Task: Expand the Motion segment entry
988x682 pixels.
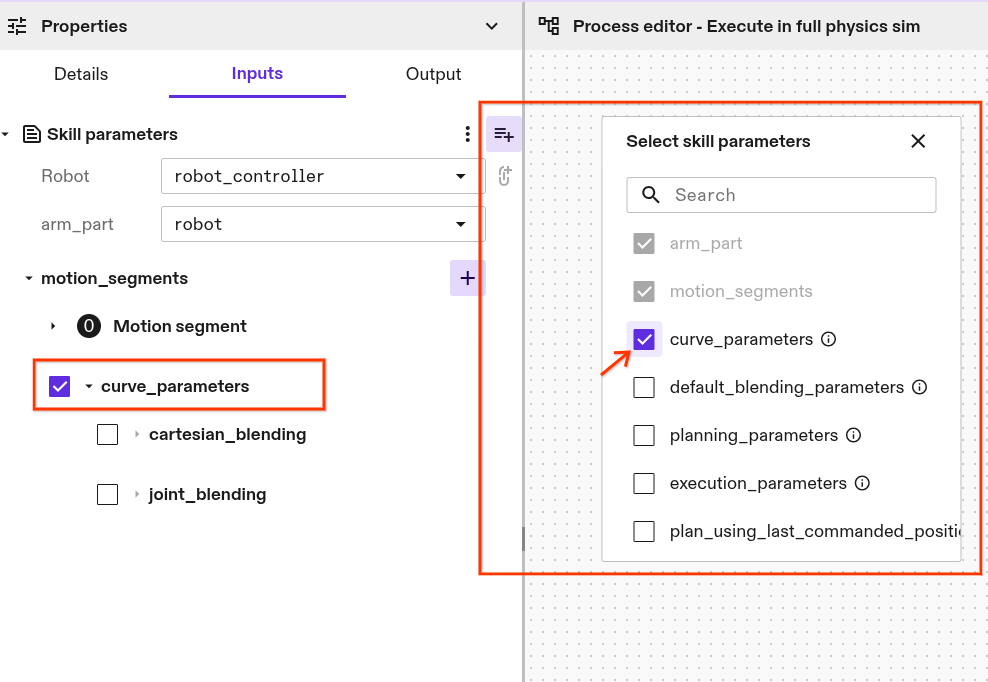Action: [x=53, y=326]
